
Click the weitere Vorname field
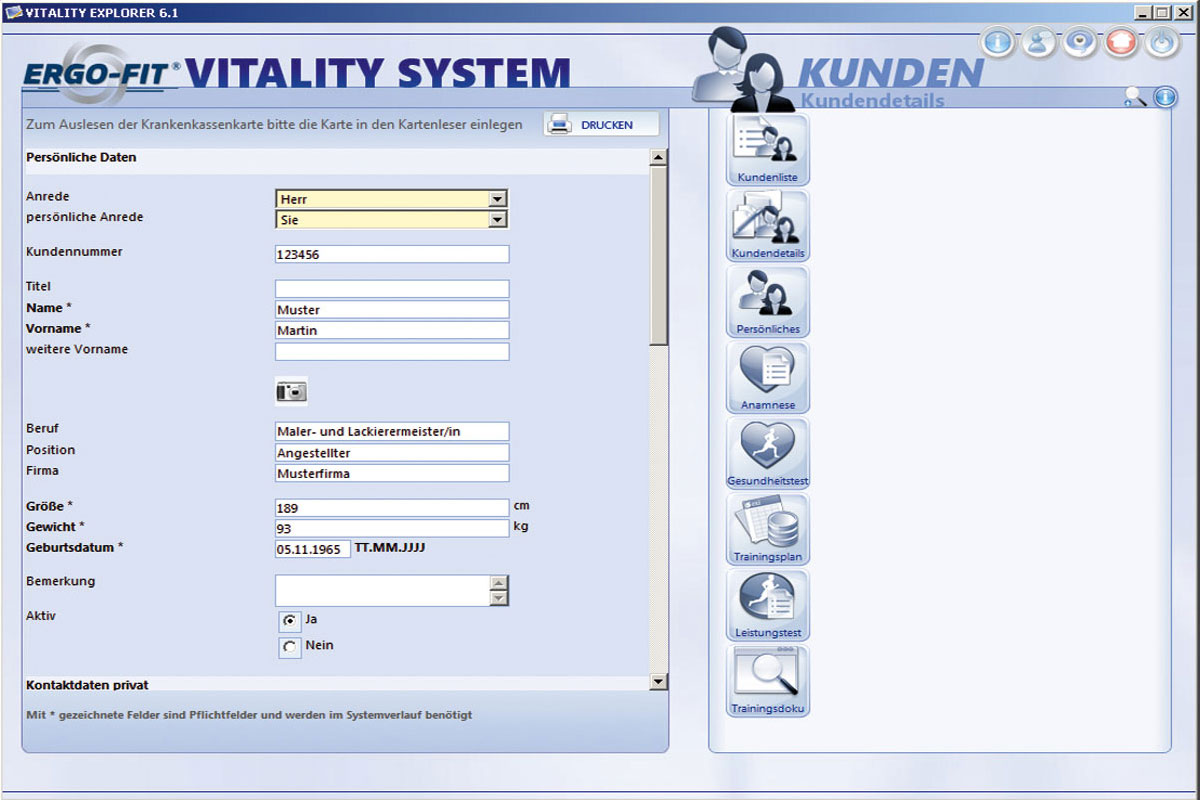point(392,351)
